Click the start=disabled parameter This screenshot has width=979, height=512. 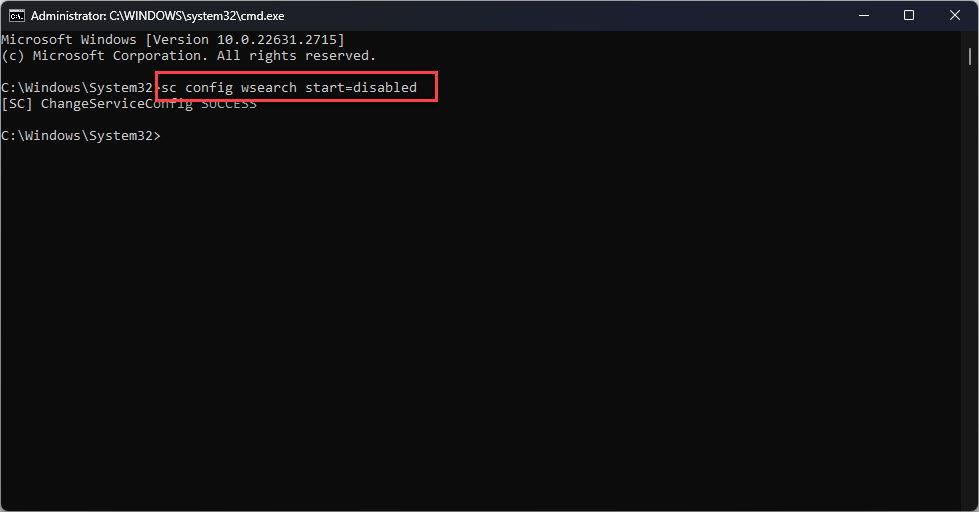[x=361, y=87]
